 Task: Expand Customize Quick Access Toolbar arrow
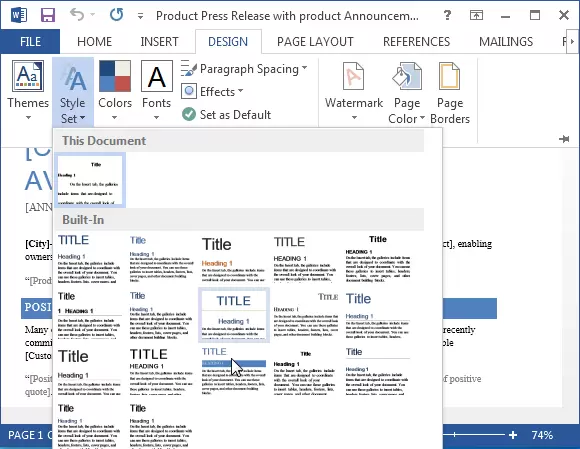click(x=140, y=16)
